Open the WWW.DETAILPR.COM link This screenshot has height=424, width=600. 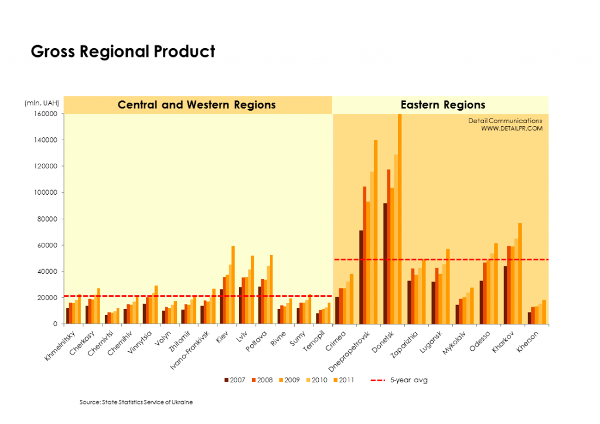click(x=511, y=128)
